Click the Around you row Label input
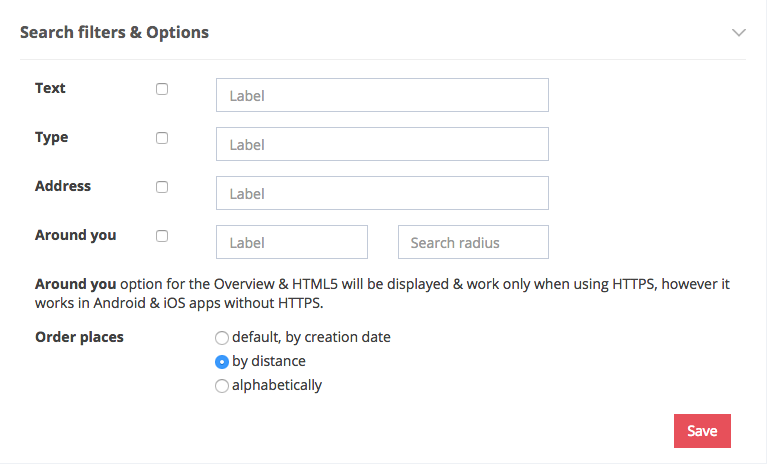This screenshot has height=464, width=767. [292, 242]
